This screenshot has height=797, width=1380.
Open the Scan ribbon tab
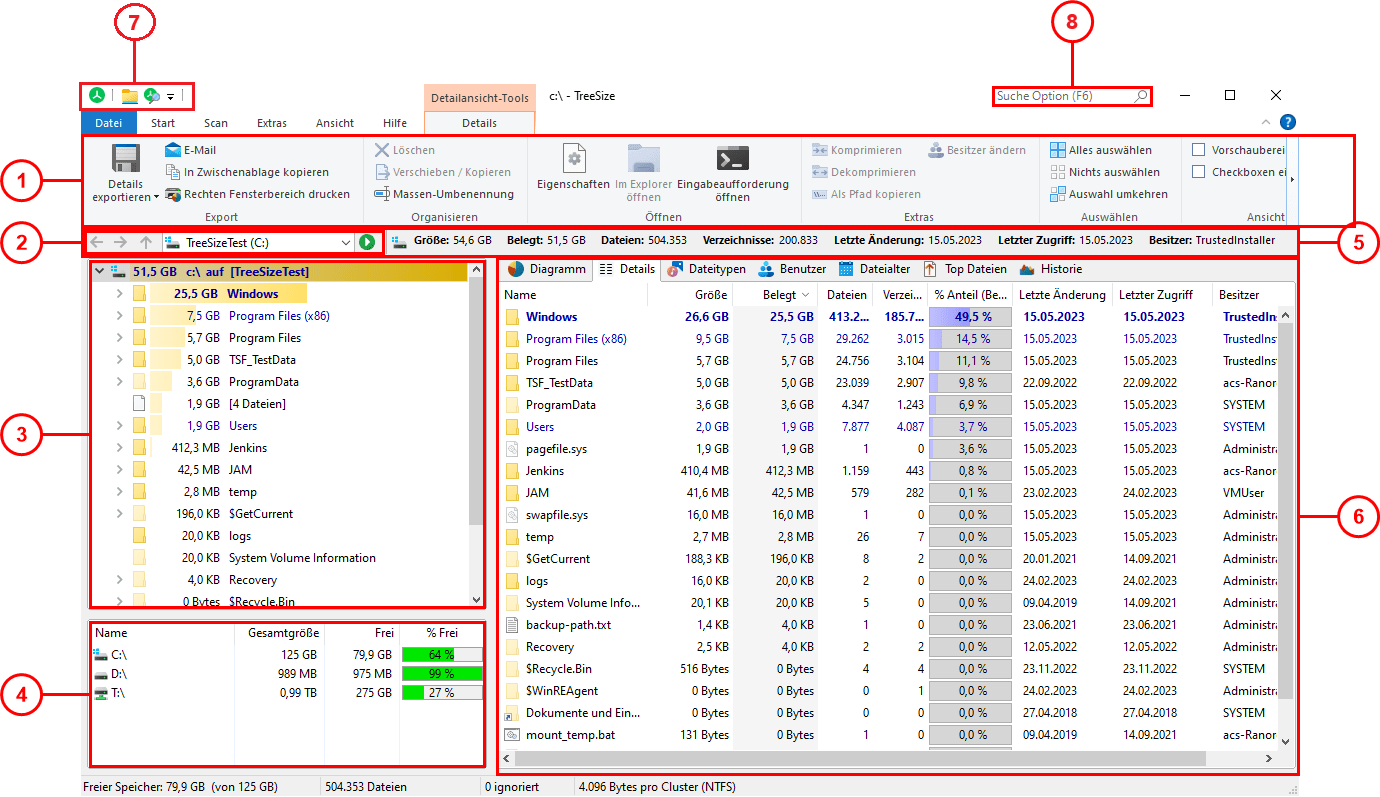[x=216, y=123]
